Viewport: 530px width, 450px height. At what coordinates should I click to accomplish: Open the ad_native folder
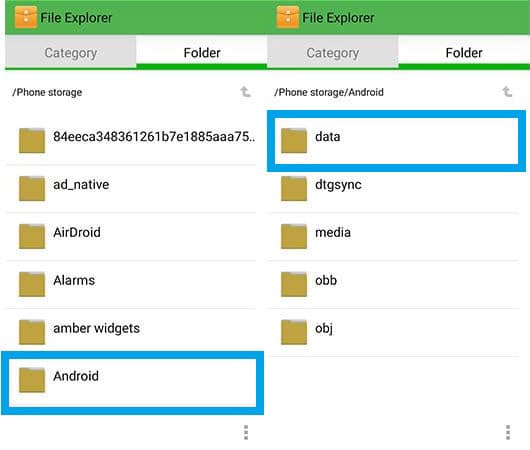click(x=131, y=189)
